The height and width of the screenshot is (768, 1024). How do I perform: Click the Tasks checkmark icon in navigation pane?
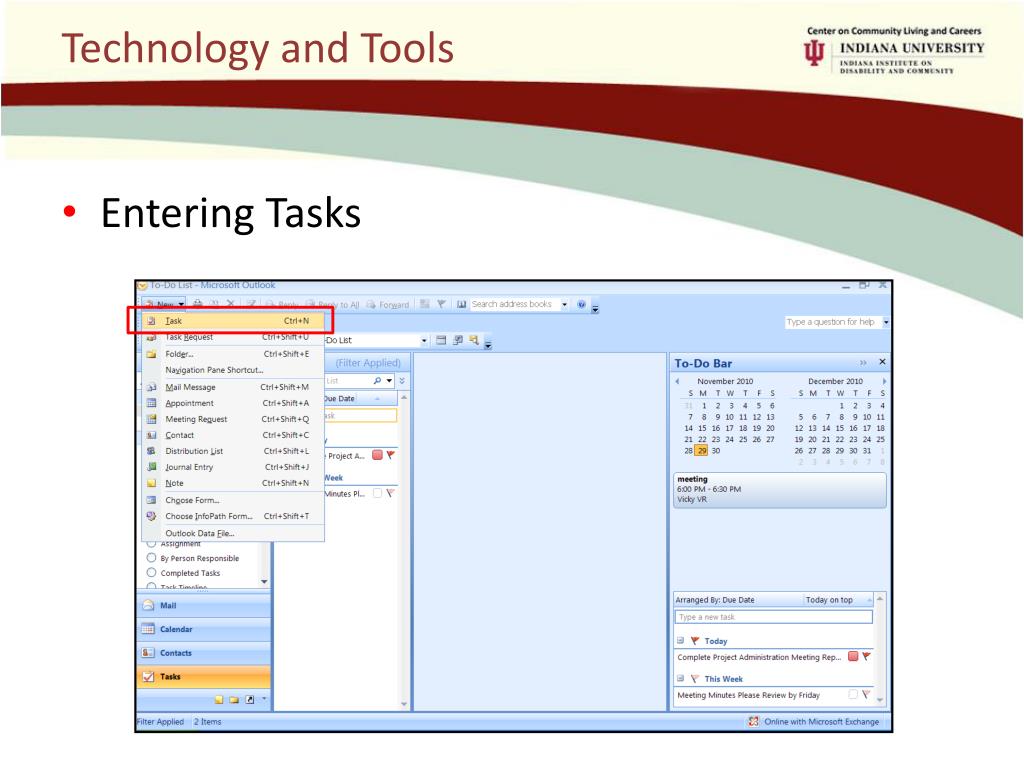148,677
